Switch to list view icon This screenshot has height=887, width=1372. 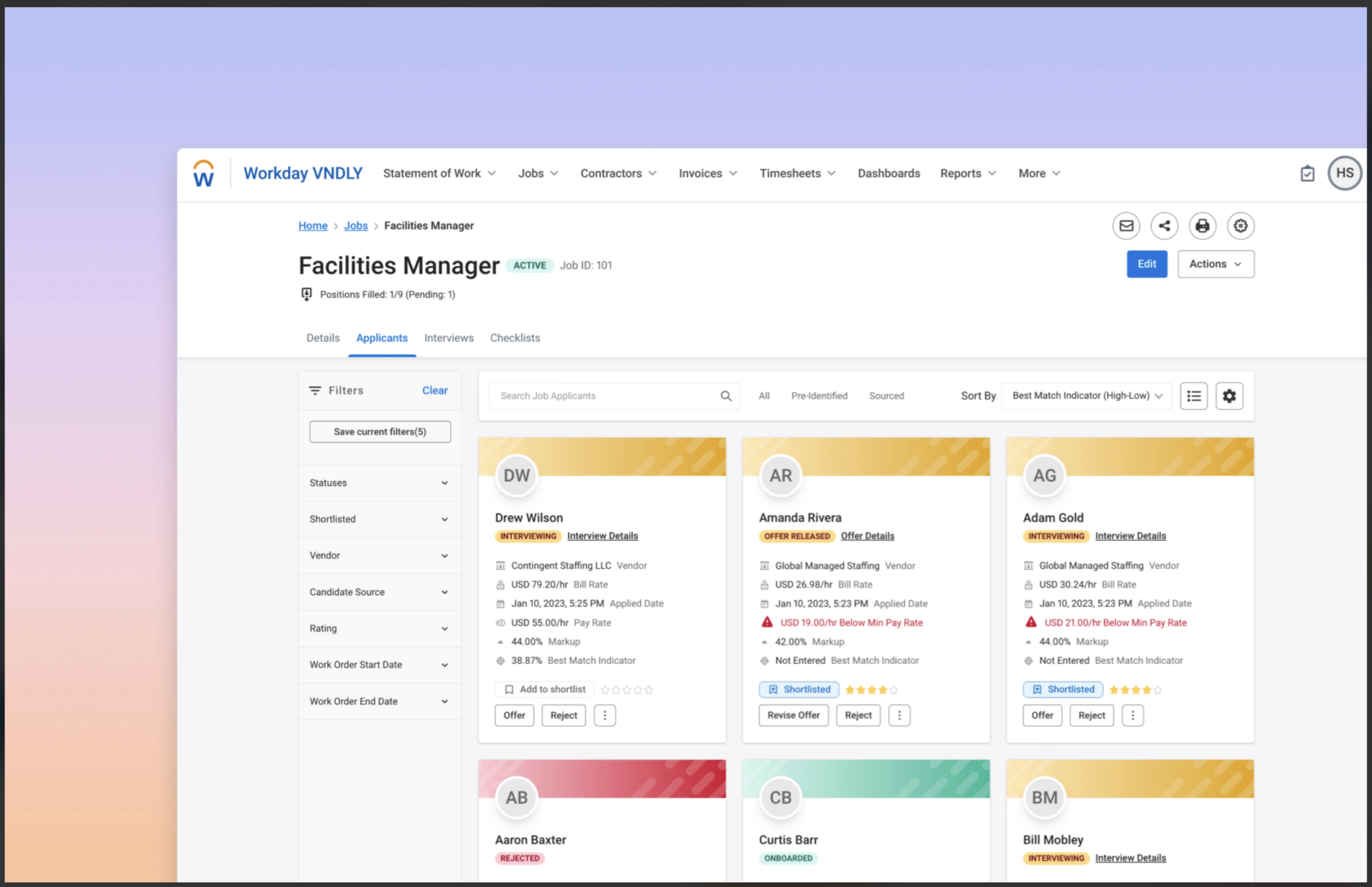click(1193, 396)
